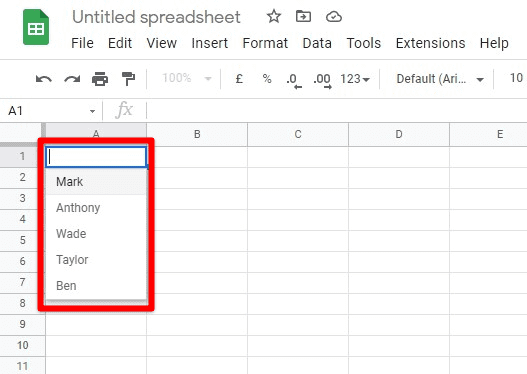Select row 3 header
Image resolution: width=527 pixels, height=374 pixels.
[22, 198]
